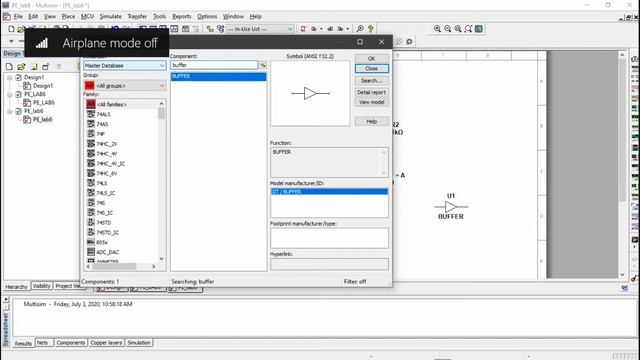Open the All groups dropdown

[124, 86]
